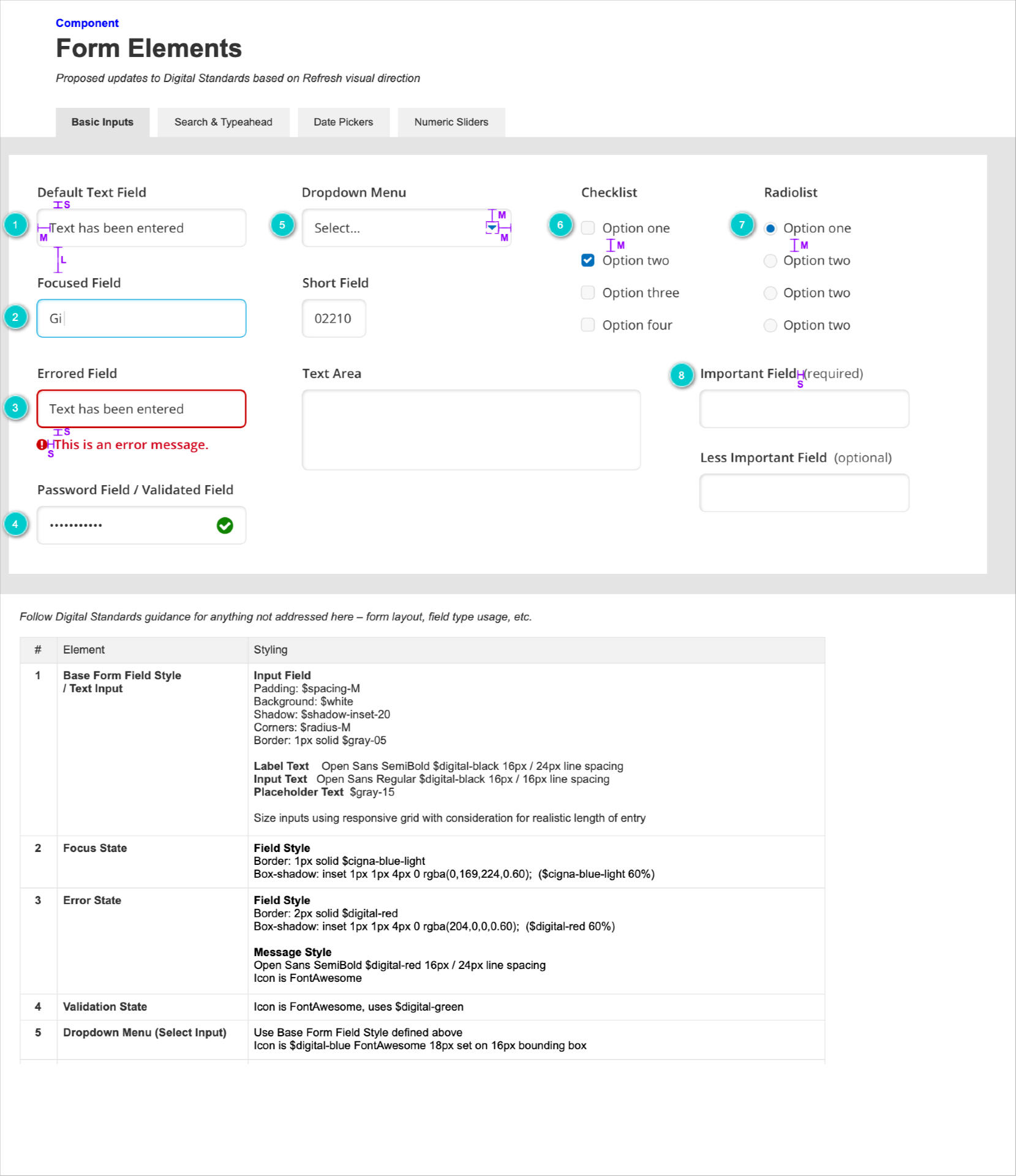The width and height of the screenshot is (1016, 1176).
Task: Click the blue dropdown caret icon
Action: click(492, 228)
